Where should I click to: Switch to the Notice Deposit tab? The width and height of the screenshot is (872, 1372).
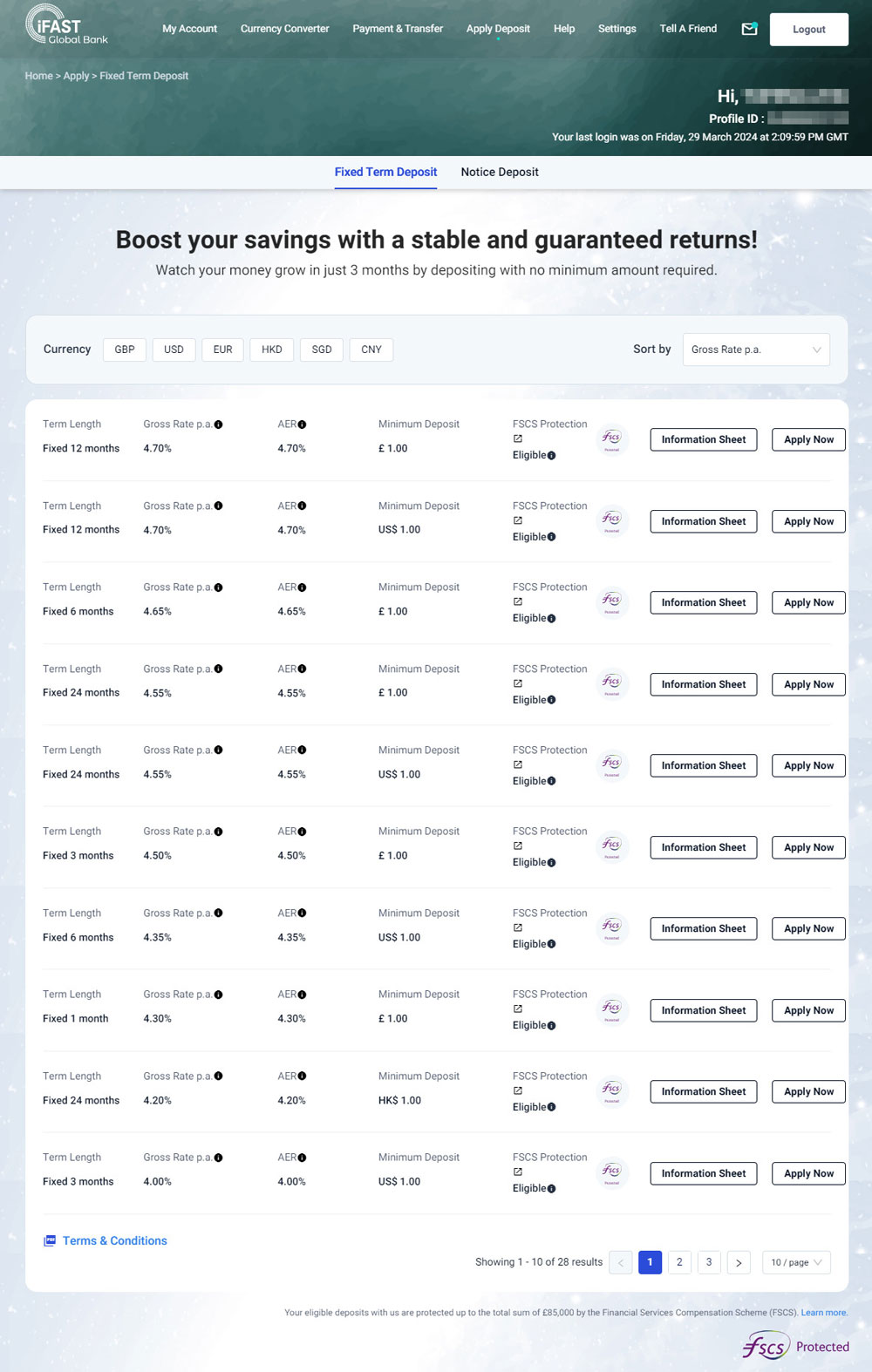(x=500, y=172)
